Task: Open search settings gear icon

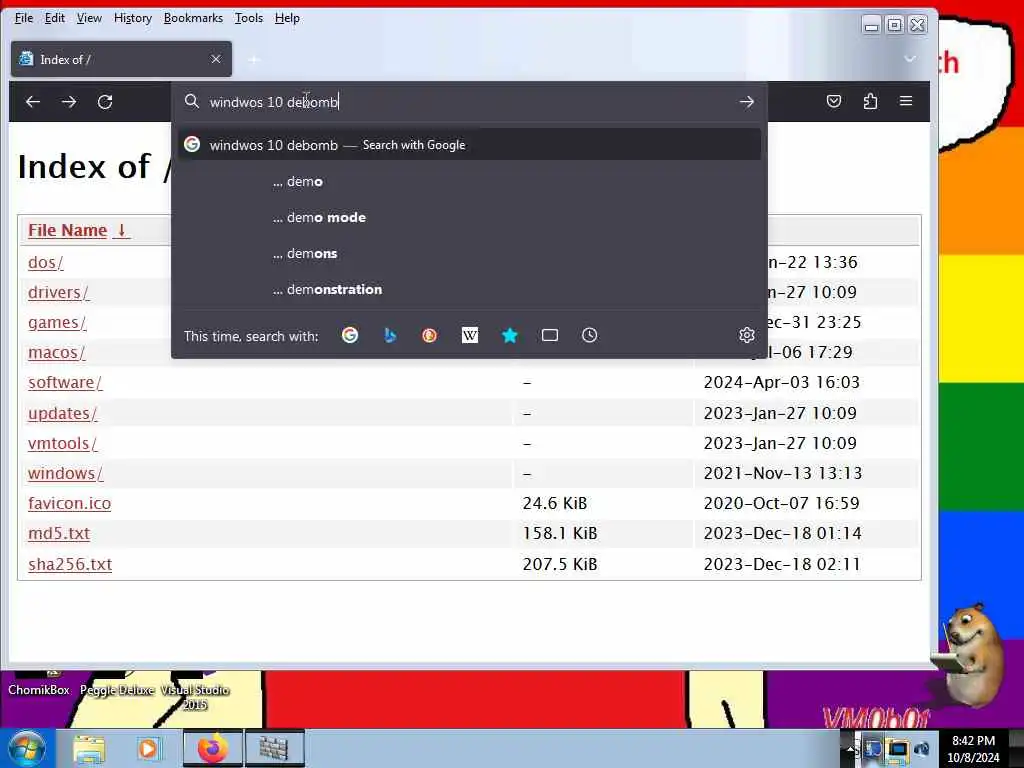Action: click(746, 335)
